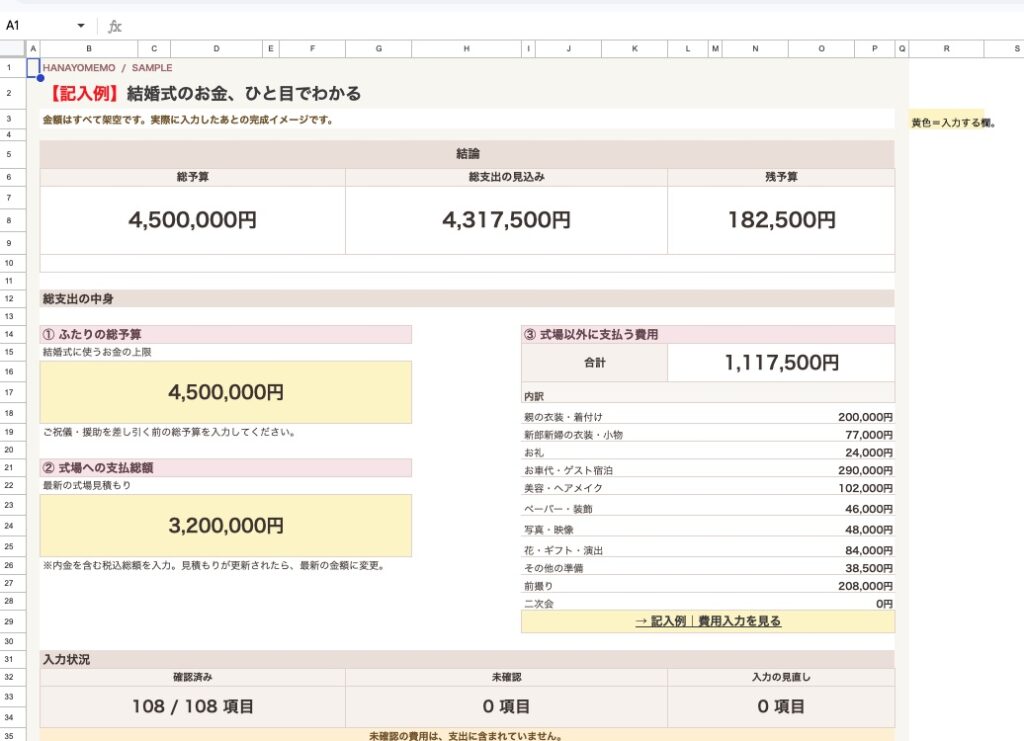Screen dimensions: 1024x741
Task: Open the Name Box dropdown arrow
Action: pyautogui.click(x=81, y=26)
